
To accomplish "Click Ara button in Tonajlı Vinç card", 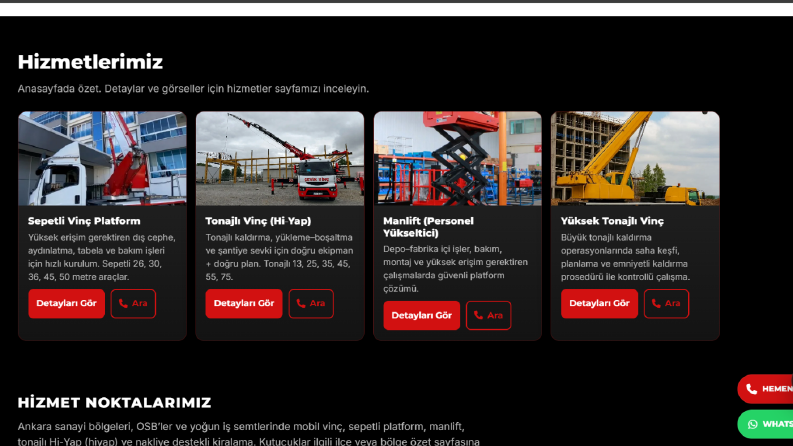I will pos(311,303).
